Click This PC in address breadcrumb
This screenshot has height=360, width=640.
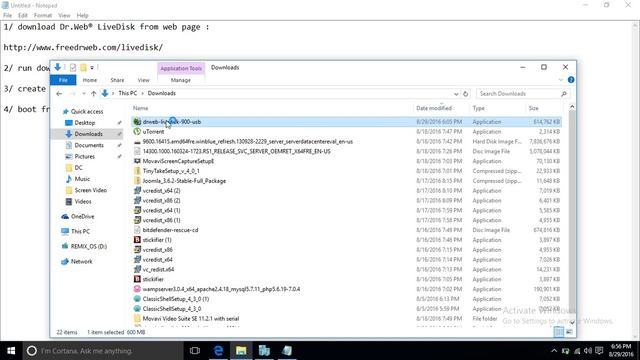pos(127,93)
